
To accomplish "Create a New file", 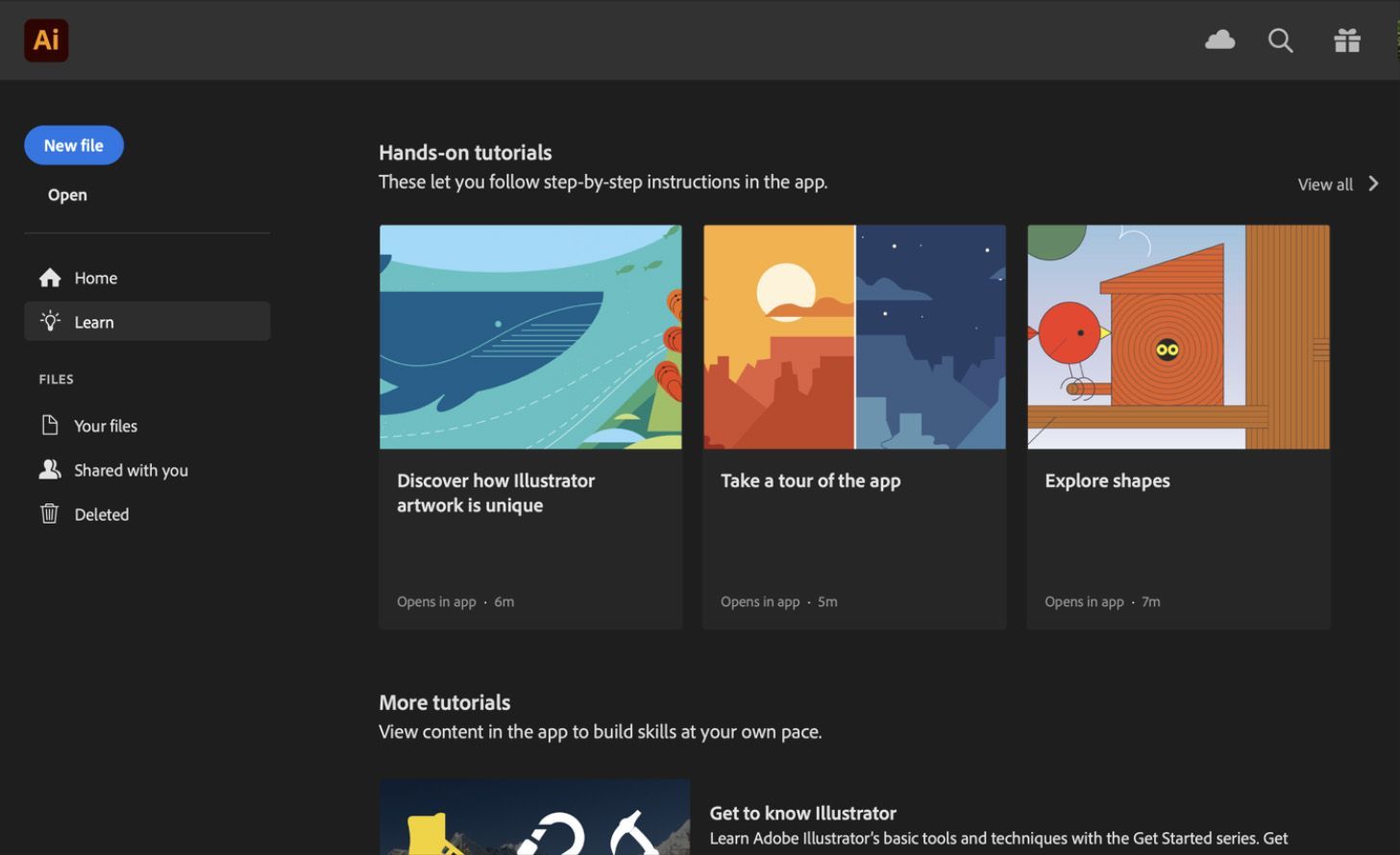I will [x=74, y=145].
